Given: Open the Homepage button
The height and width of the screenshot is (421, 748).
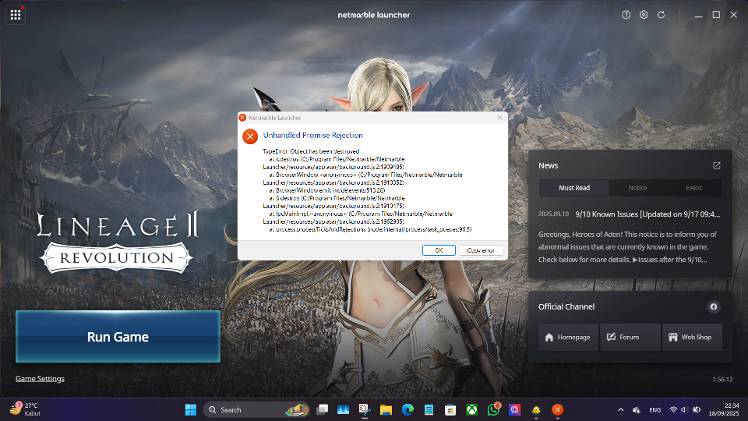Looking at the screenshot, I should click(568, 337).
